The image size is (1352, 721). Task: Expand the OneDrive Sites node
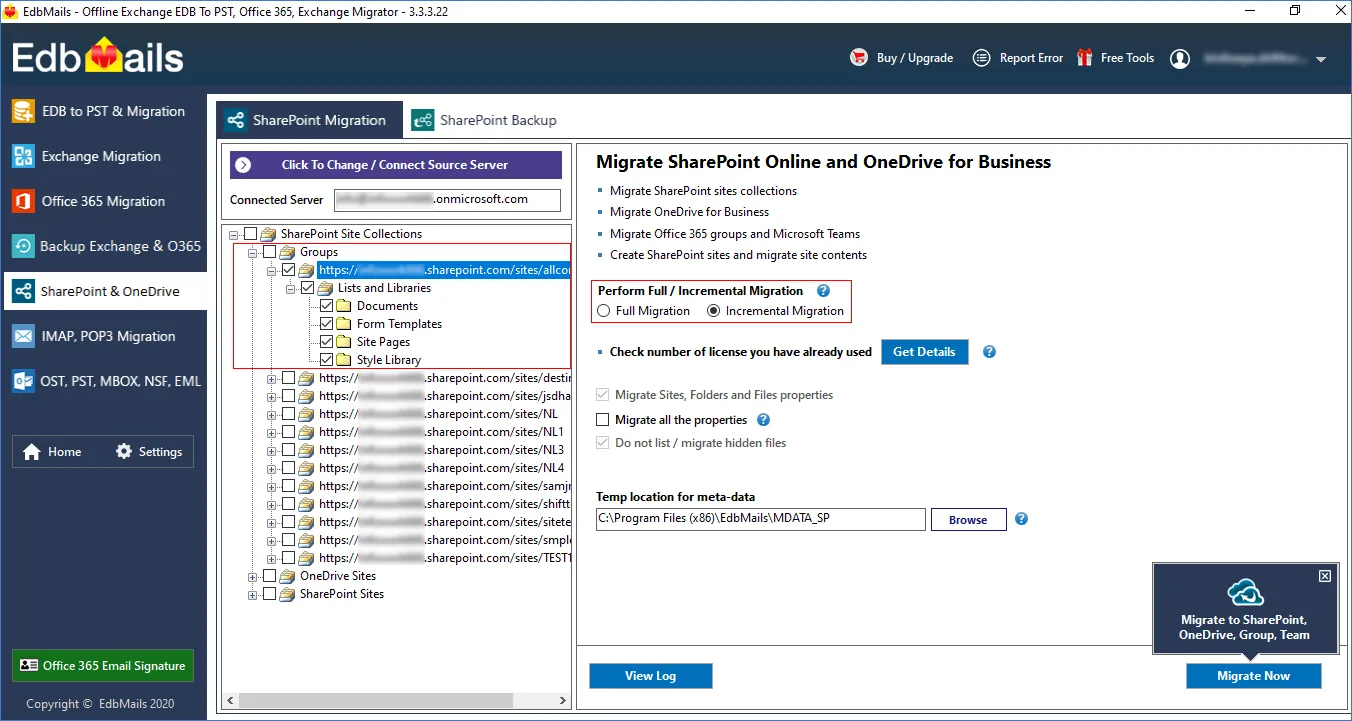point(253,576)
